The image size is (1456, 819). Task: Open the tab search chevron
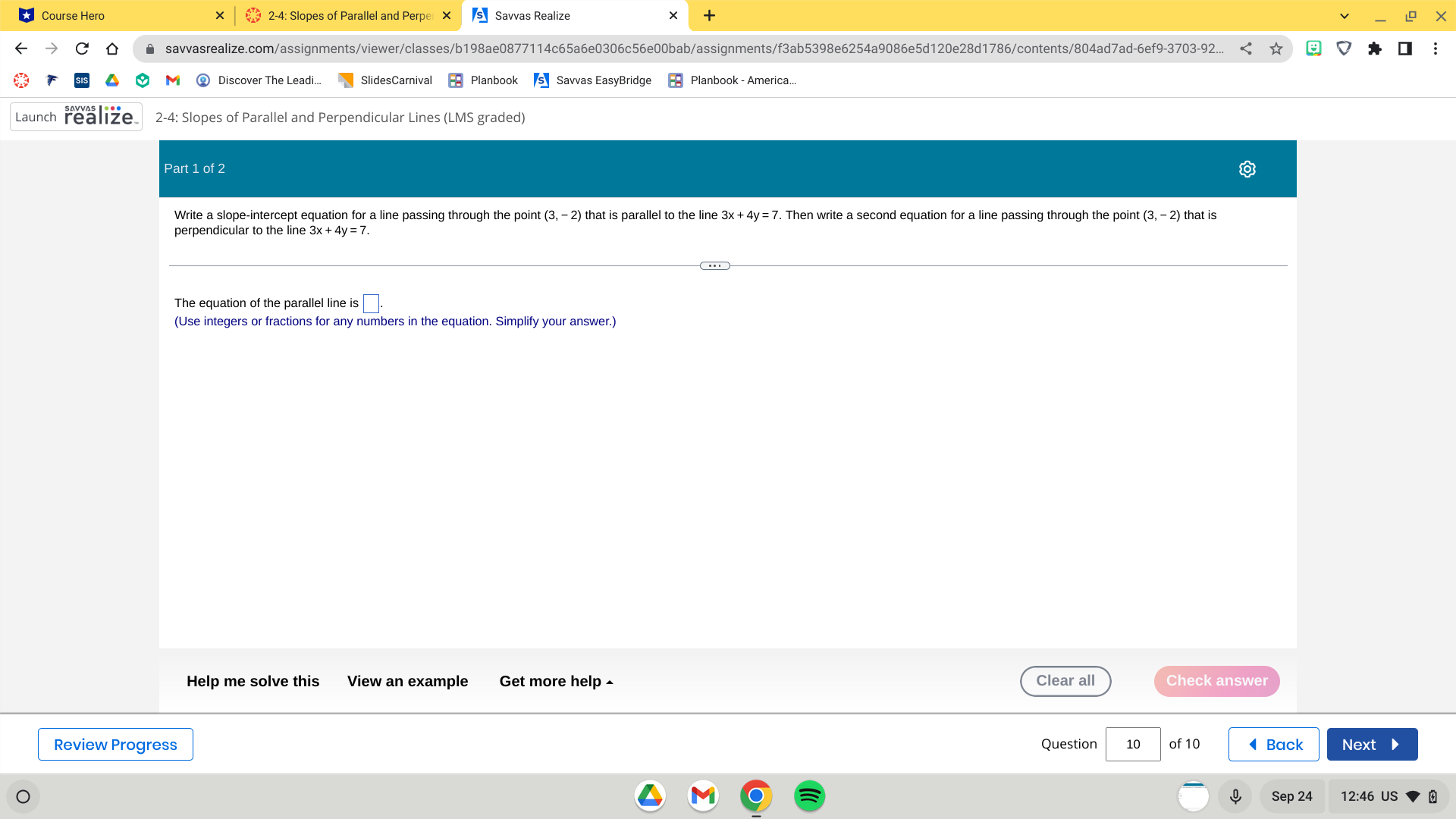(x=1345, y=15)
